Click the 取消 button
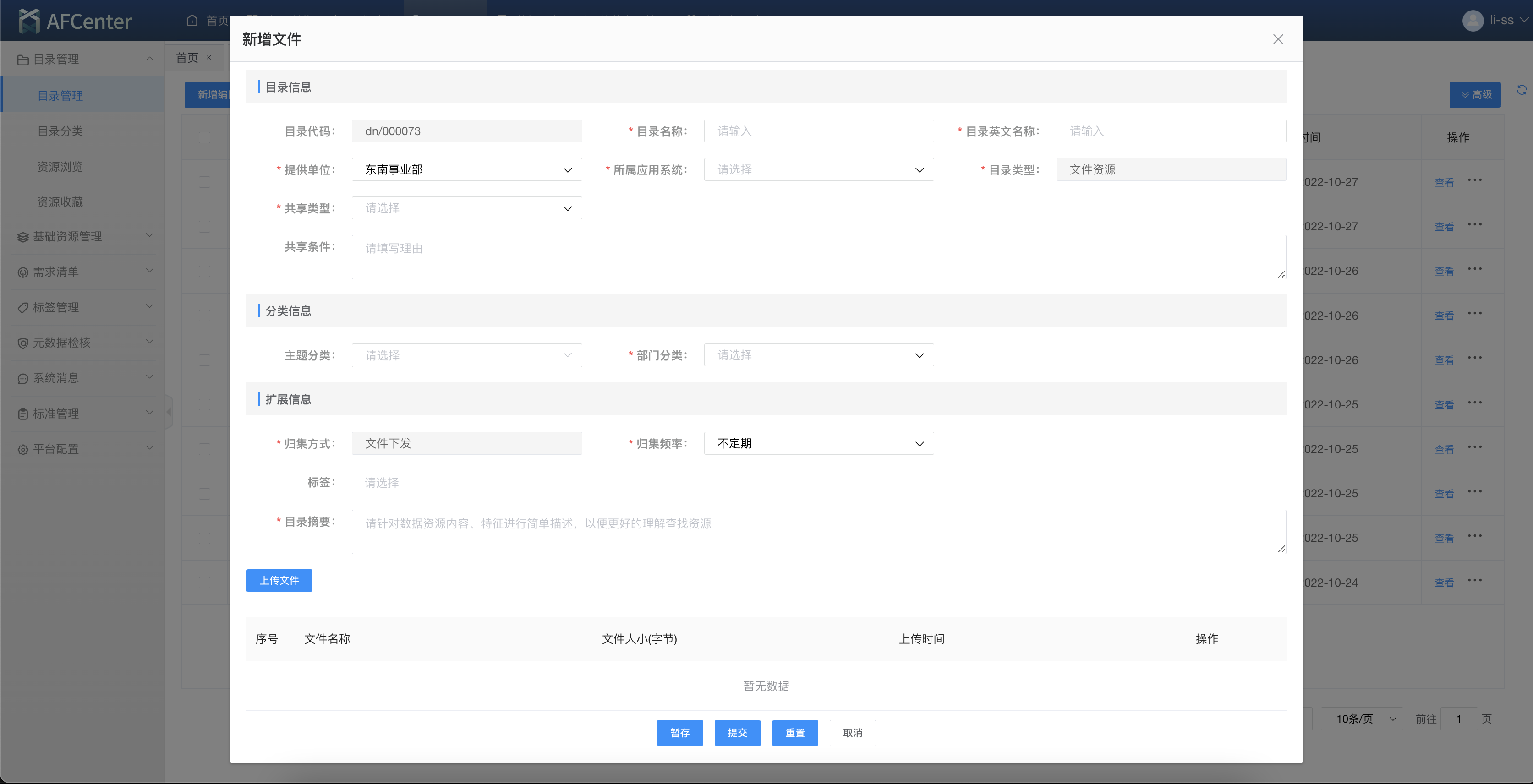Viewport: 1533px width, 784px height. click(853, 733)
